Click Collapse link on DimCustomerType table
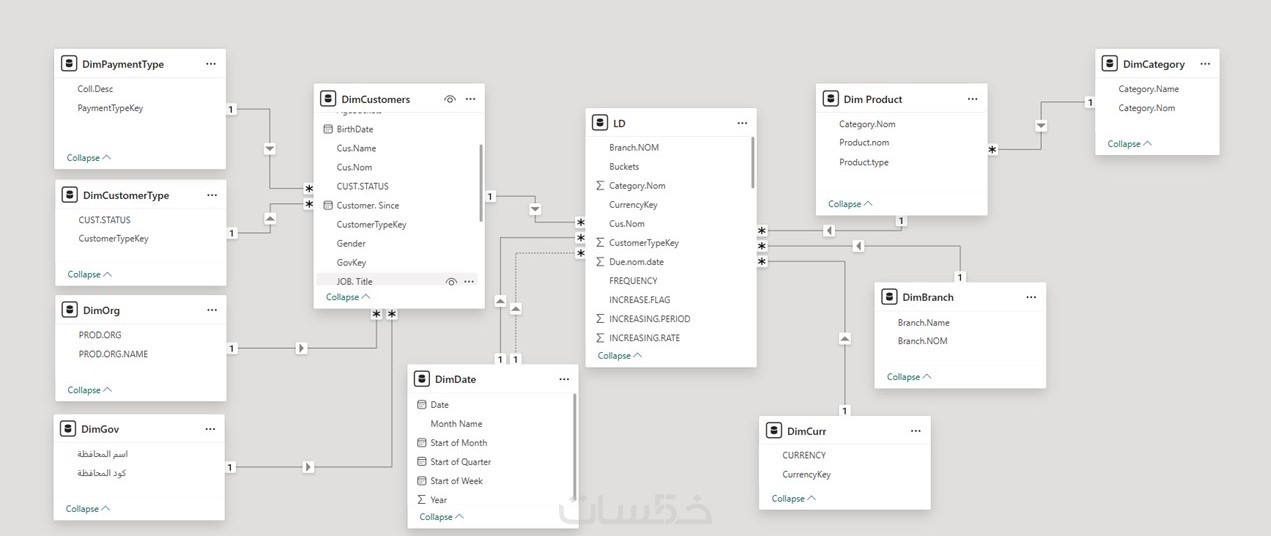This screenshot has width=1271, height=536. click(89, 274)
